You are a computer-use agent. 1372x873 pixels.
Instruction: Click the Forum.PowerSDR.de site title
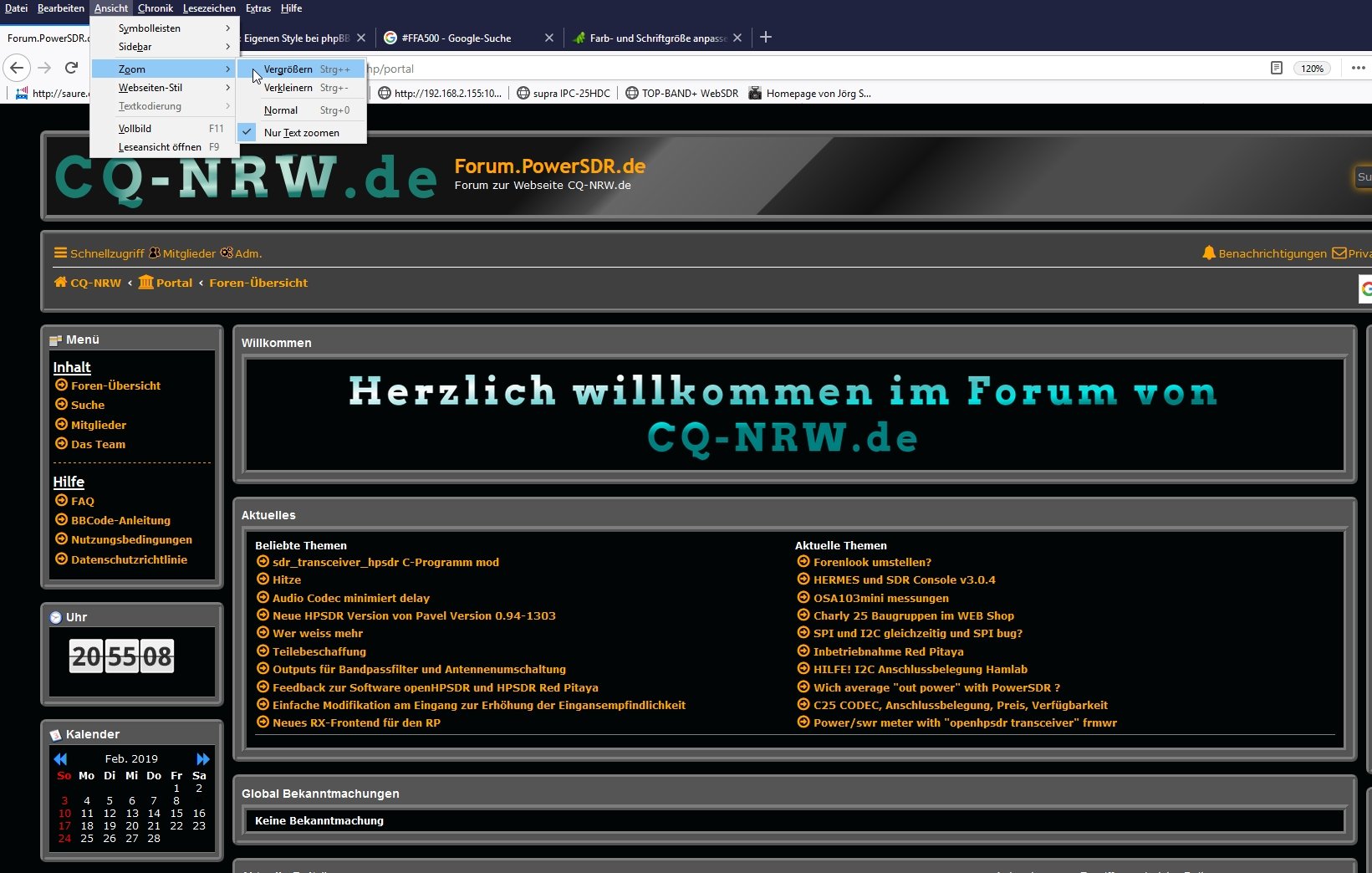[x=550, y=166]
